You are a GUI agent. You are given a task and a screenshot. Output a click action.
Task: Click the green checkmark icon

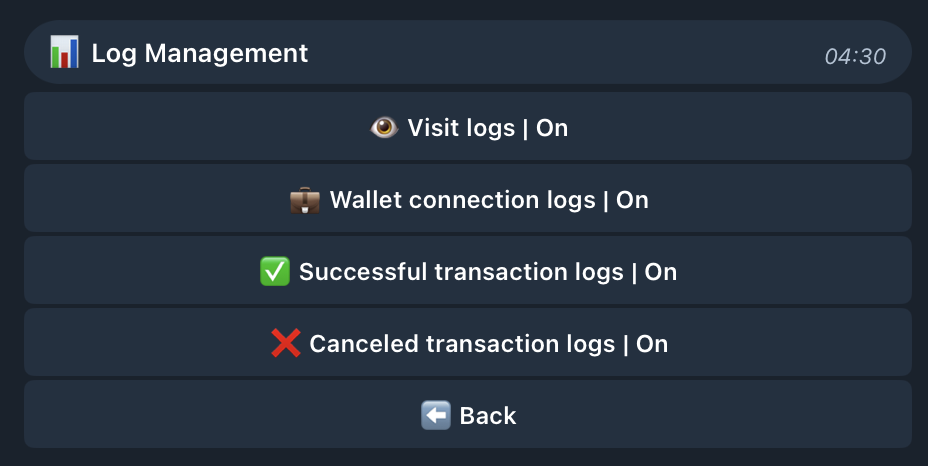275,272
